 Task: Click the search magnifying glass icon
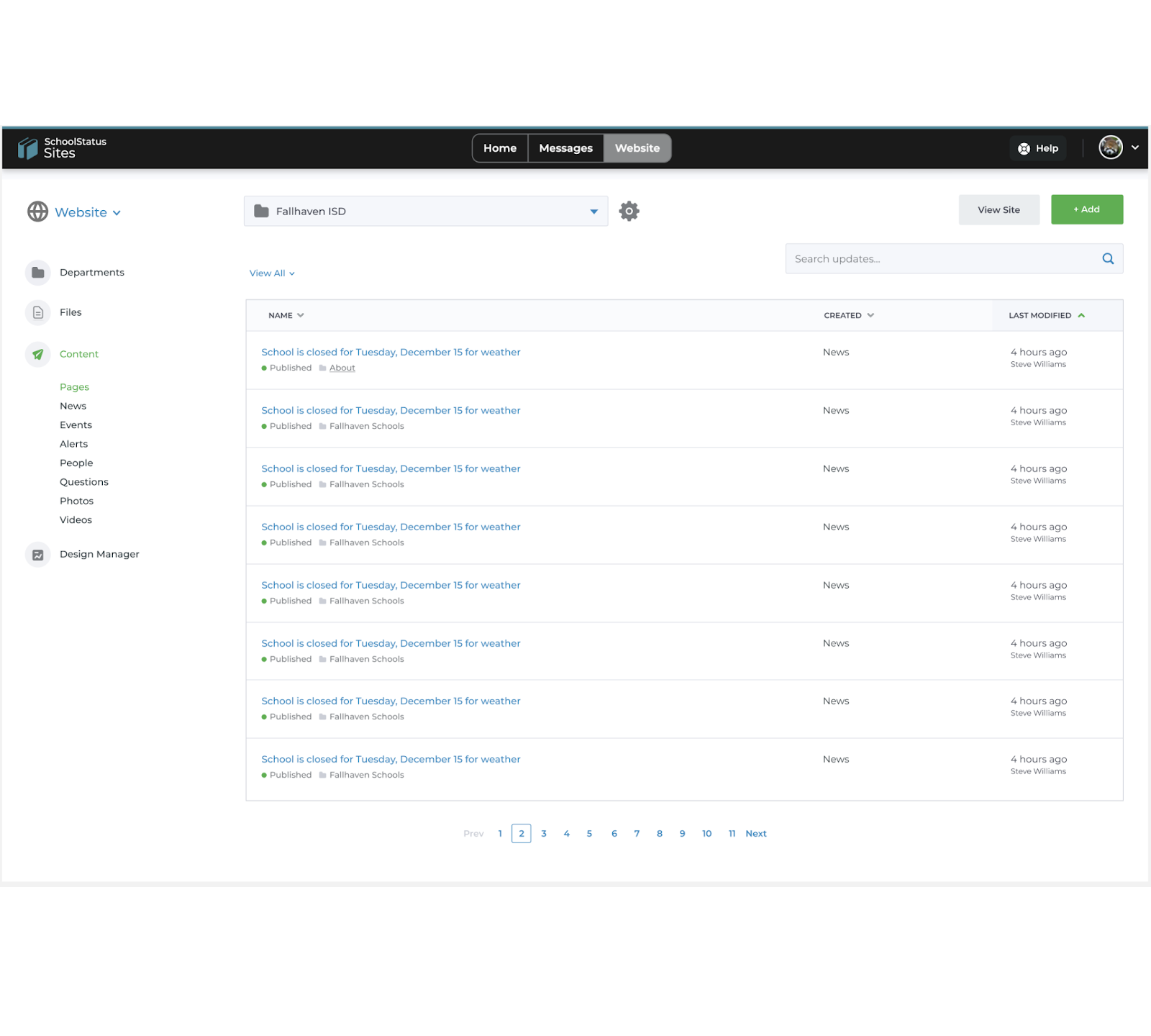[x=1107, y=258]
